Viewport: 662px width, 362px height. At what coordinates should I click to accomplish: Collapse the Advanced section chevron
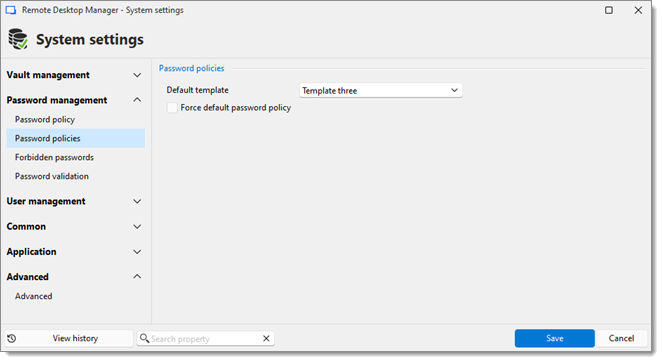tap(137, 277)
